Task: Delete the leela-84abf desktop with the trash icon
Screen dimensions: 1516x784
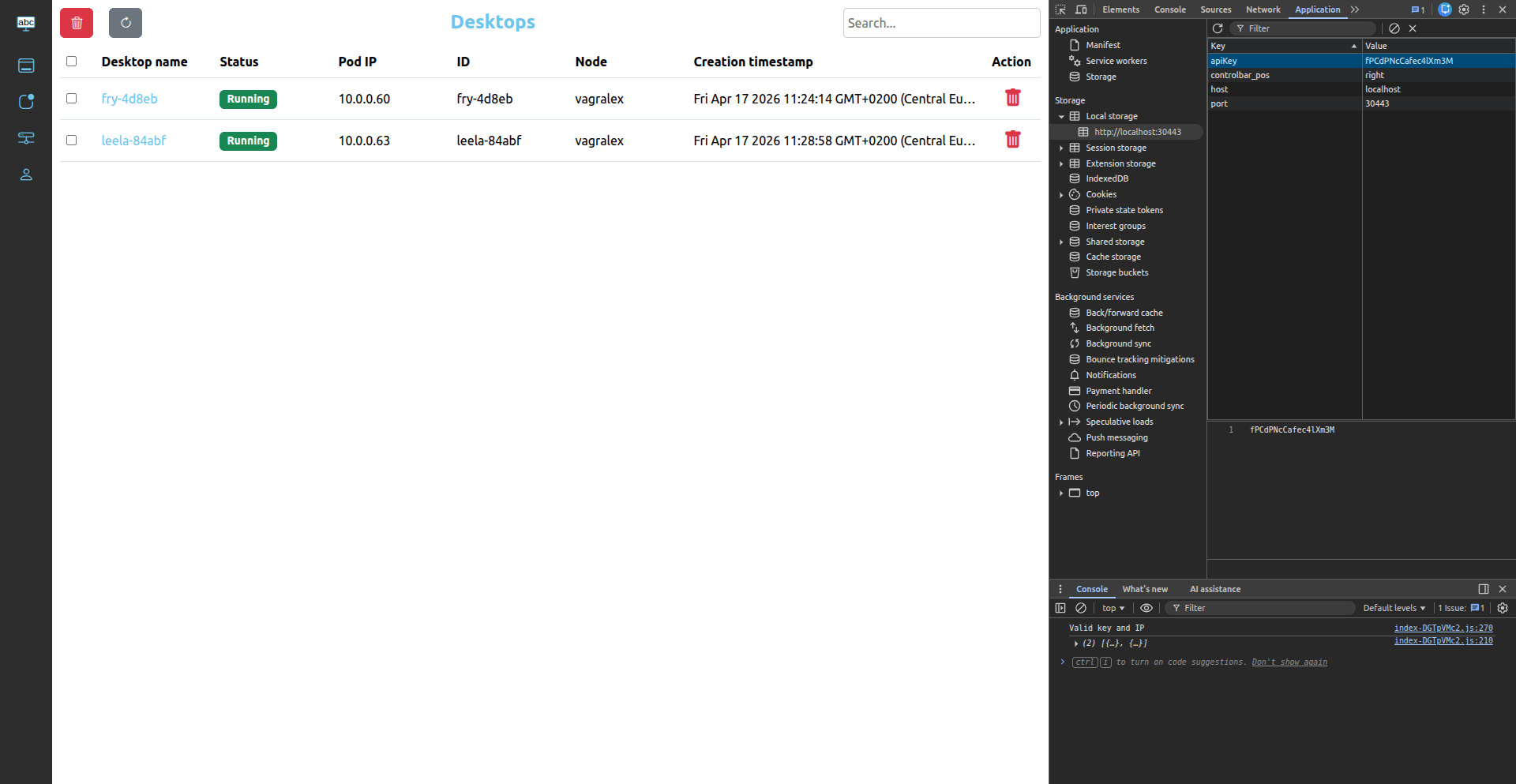Action: (1012, 140)
